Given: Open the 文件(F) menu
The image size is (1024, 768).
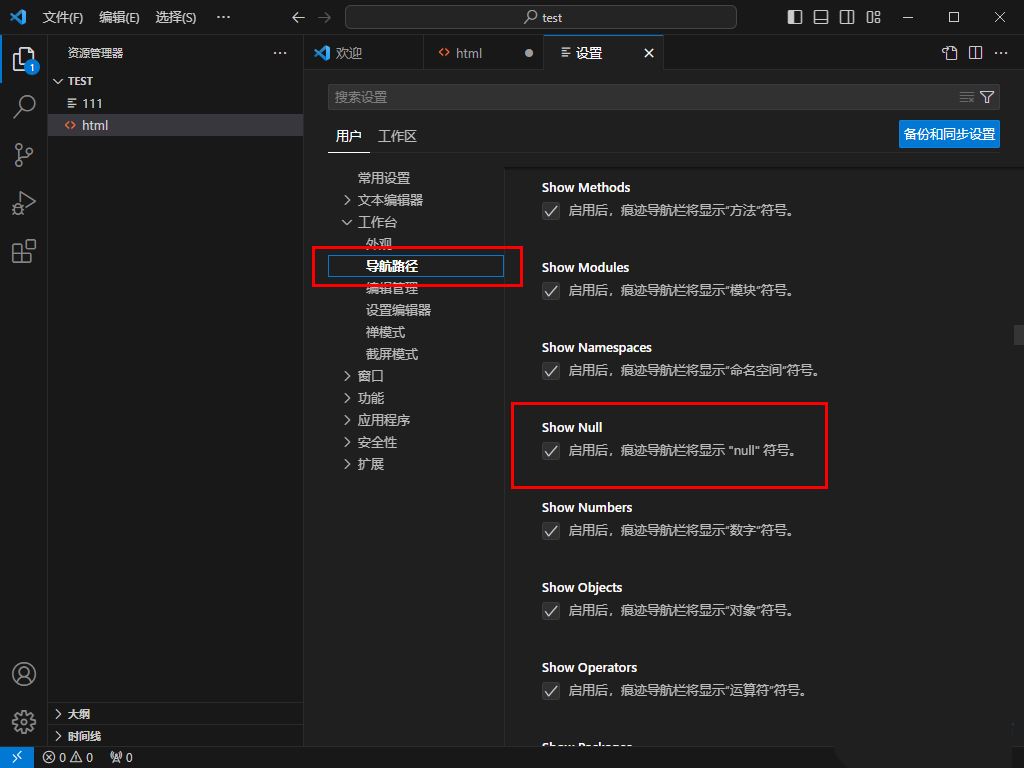Looking at the screenshot, I should tap(62, 17).
